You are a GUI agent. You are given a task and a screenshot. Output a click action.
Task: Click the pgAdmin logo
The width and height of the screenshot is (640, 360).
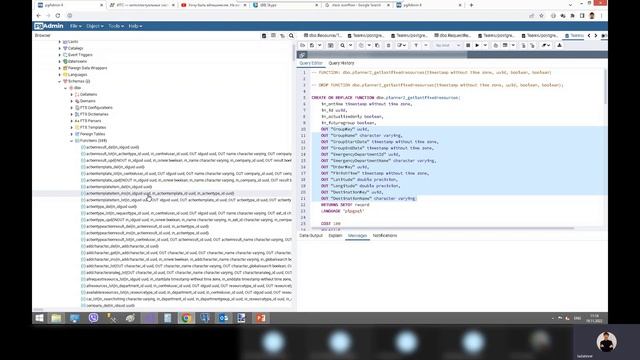point(49,26)
